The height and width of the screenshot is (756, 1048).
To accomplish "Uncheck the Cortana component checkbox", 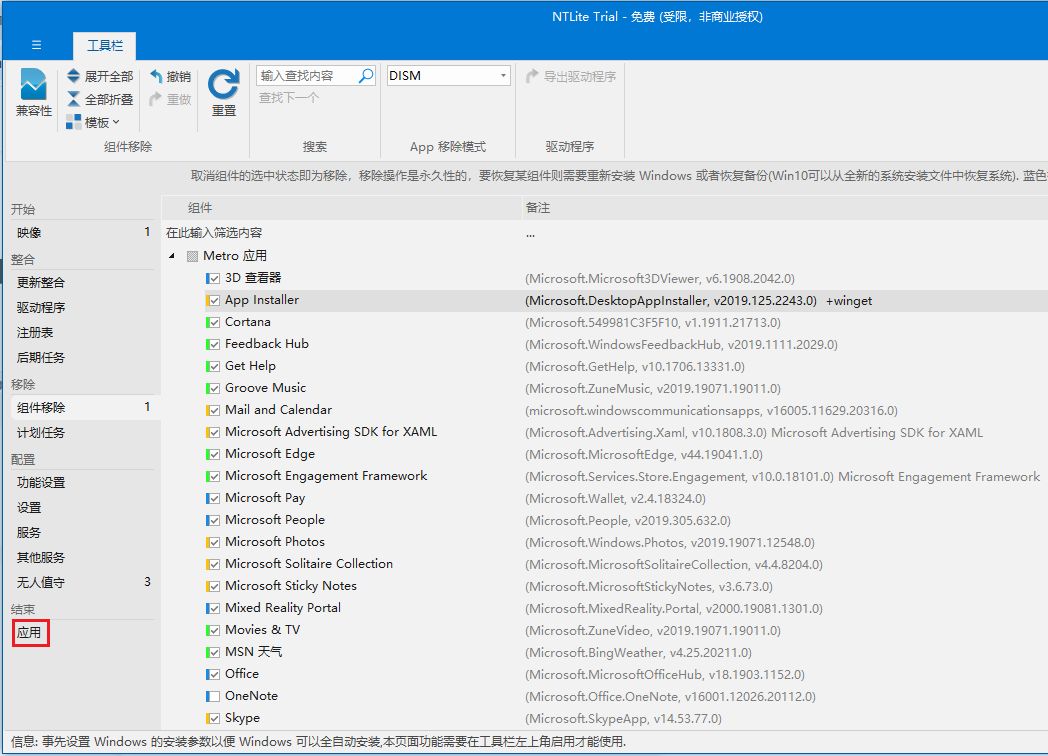I will [x=212, y=322].
